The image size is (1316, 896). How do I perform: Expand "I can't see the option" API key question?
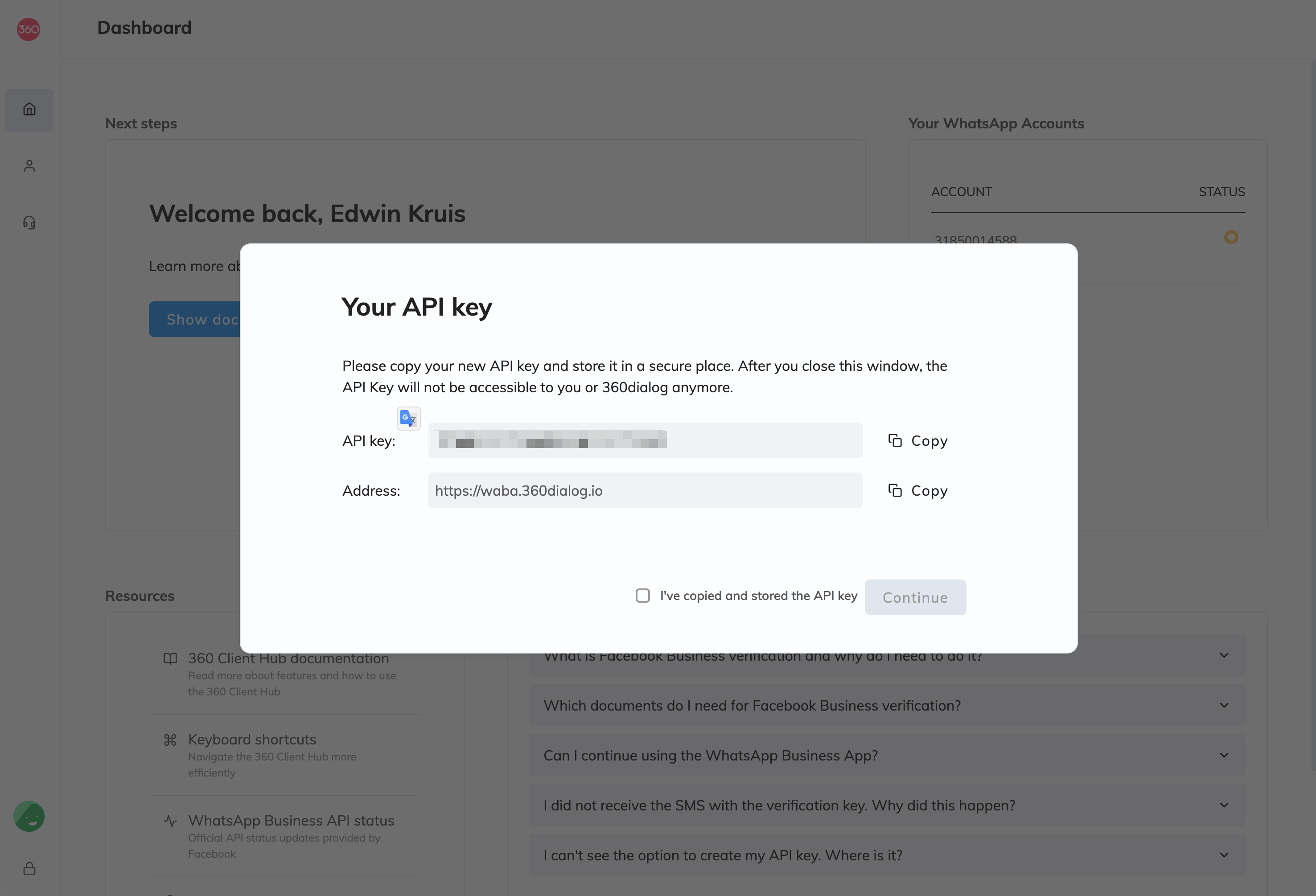point(887,855)
